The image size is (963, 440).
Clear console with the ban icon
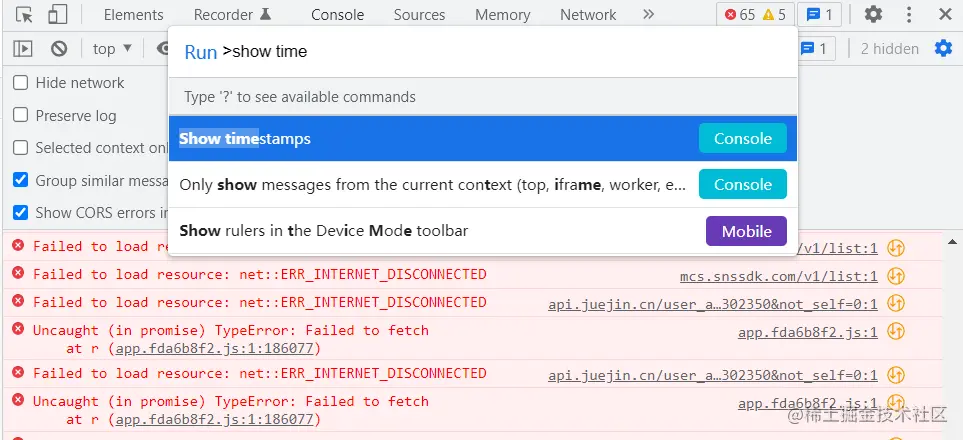(x=59, y=48)
